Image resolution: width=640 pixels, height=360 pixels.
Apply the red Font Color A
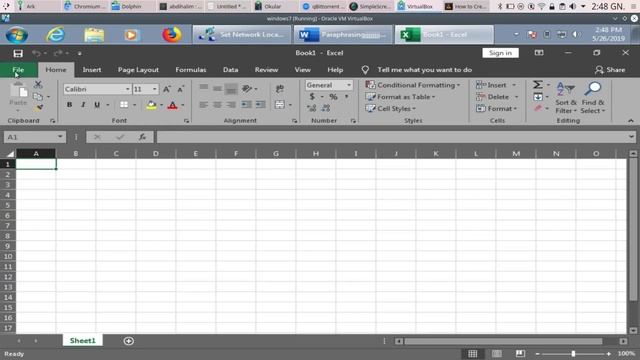(173, 105)
